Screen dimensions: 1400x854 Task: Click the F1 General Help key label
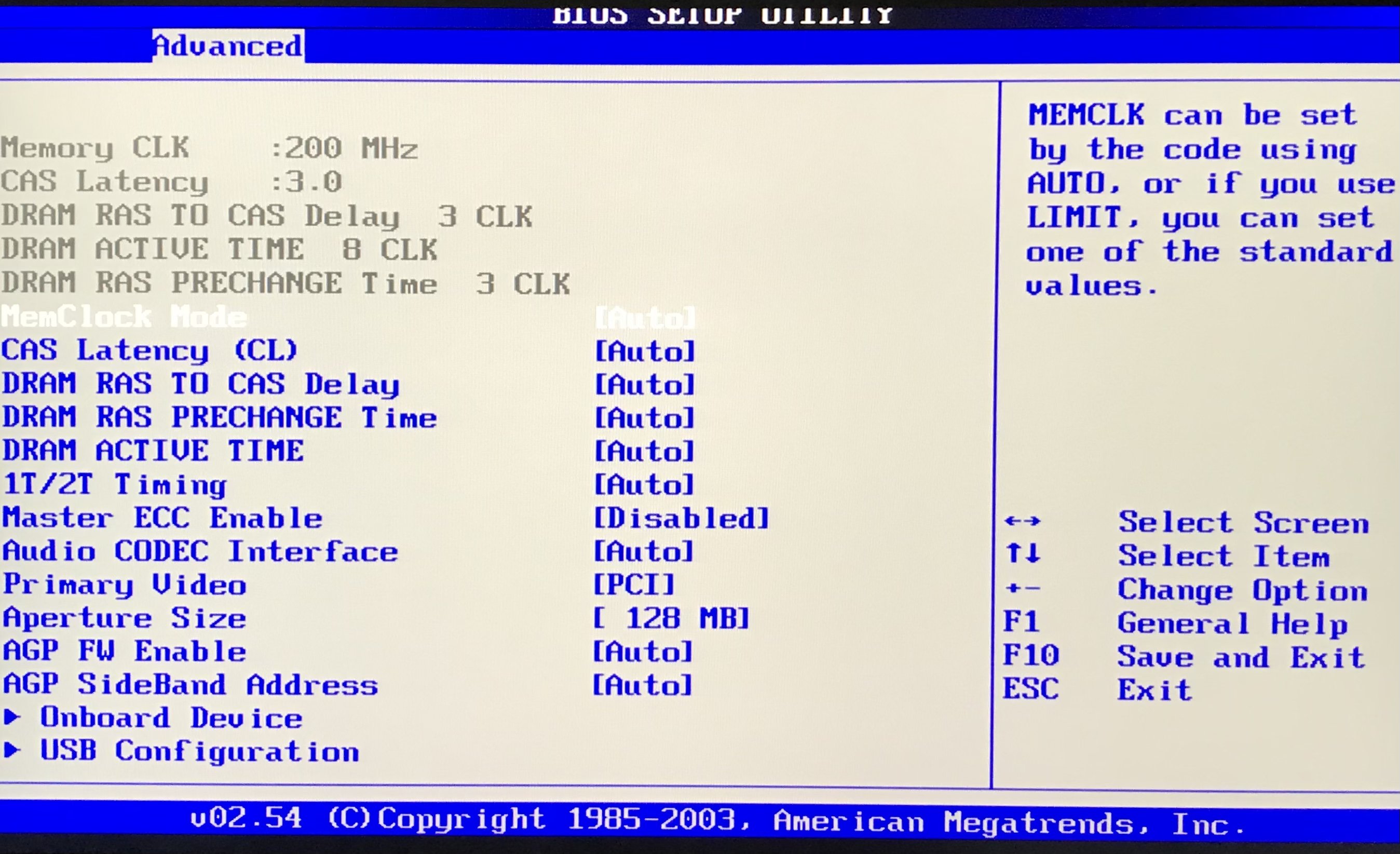point(1021,621)
